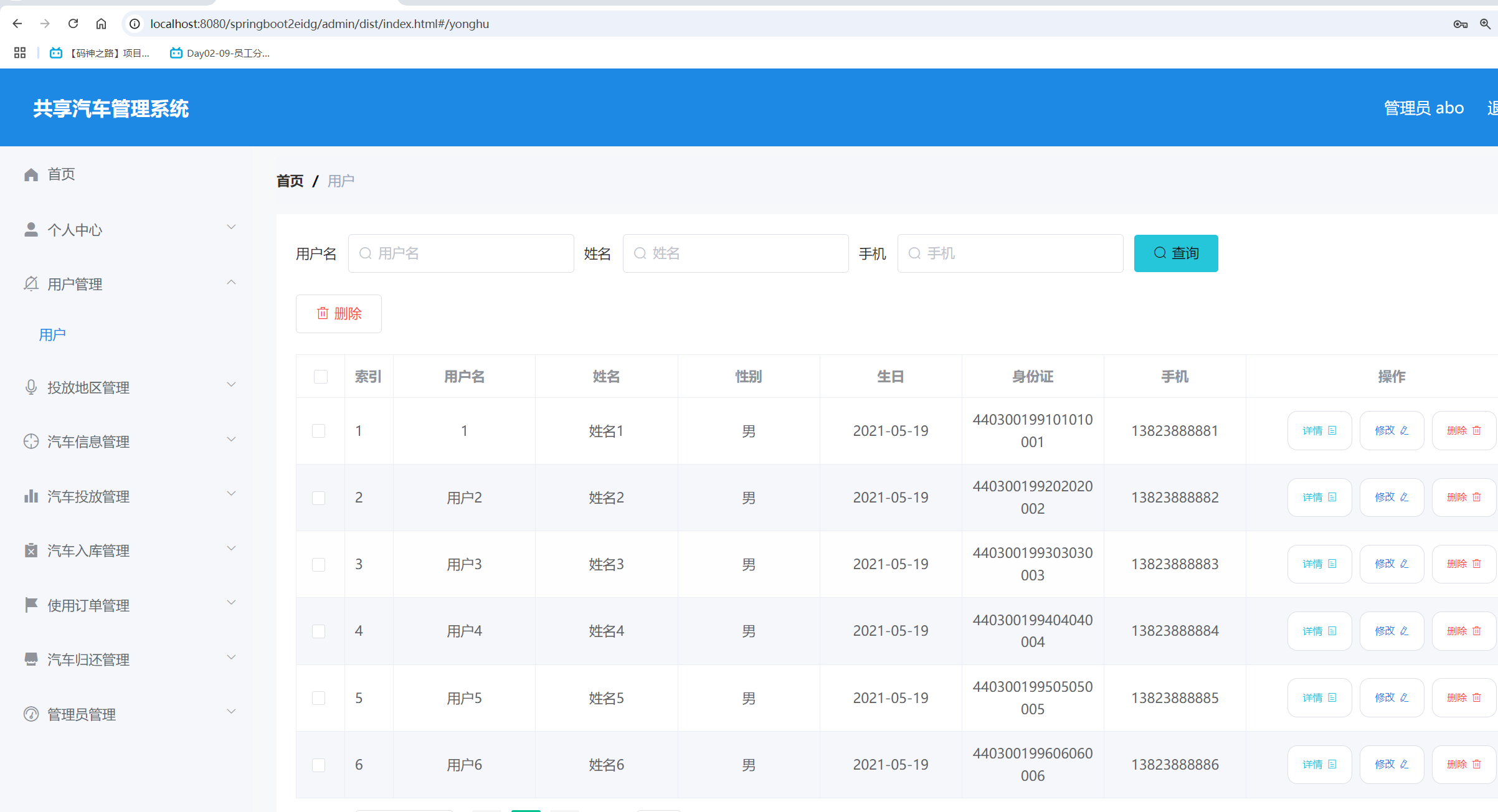
Task: Select the checkbox on row index 5
Action: (x=320, y=697)
